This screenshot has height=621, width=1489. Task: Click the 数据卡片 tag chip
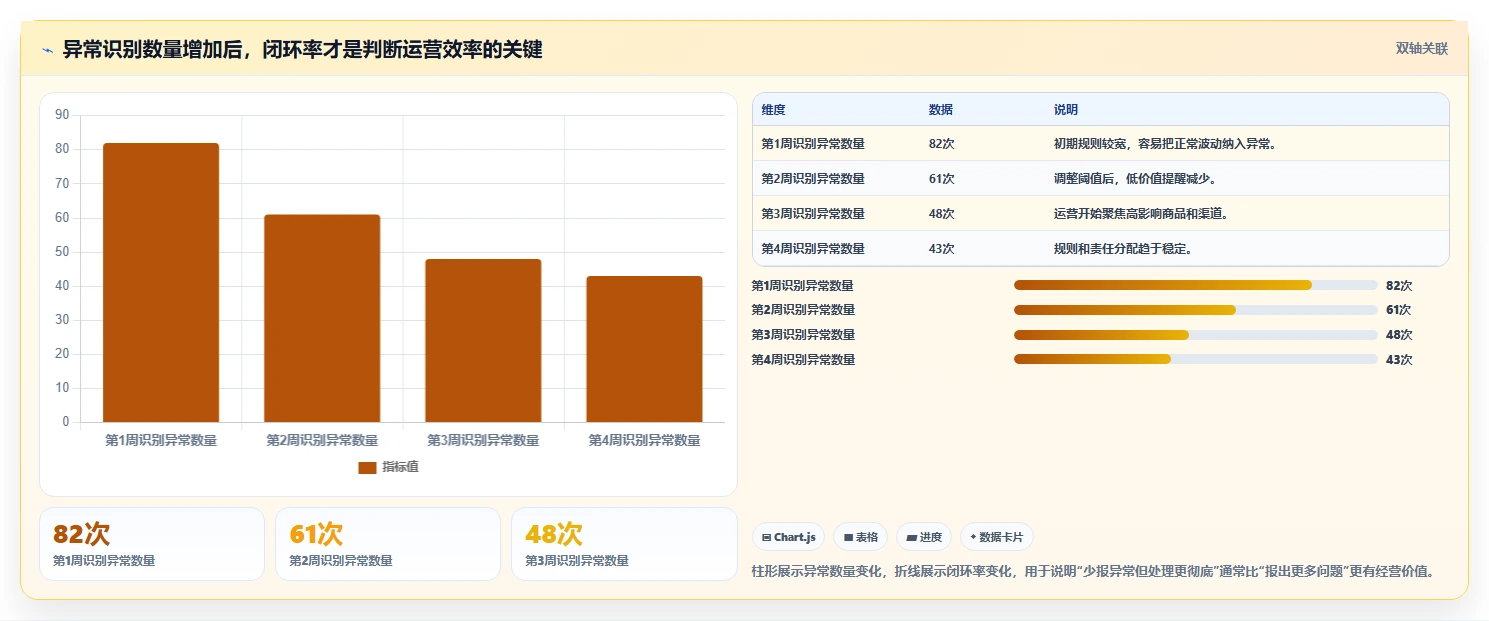[x=996, y=537]
